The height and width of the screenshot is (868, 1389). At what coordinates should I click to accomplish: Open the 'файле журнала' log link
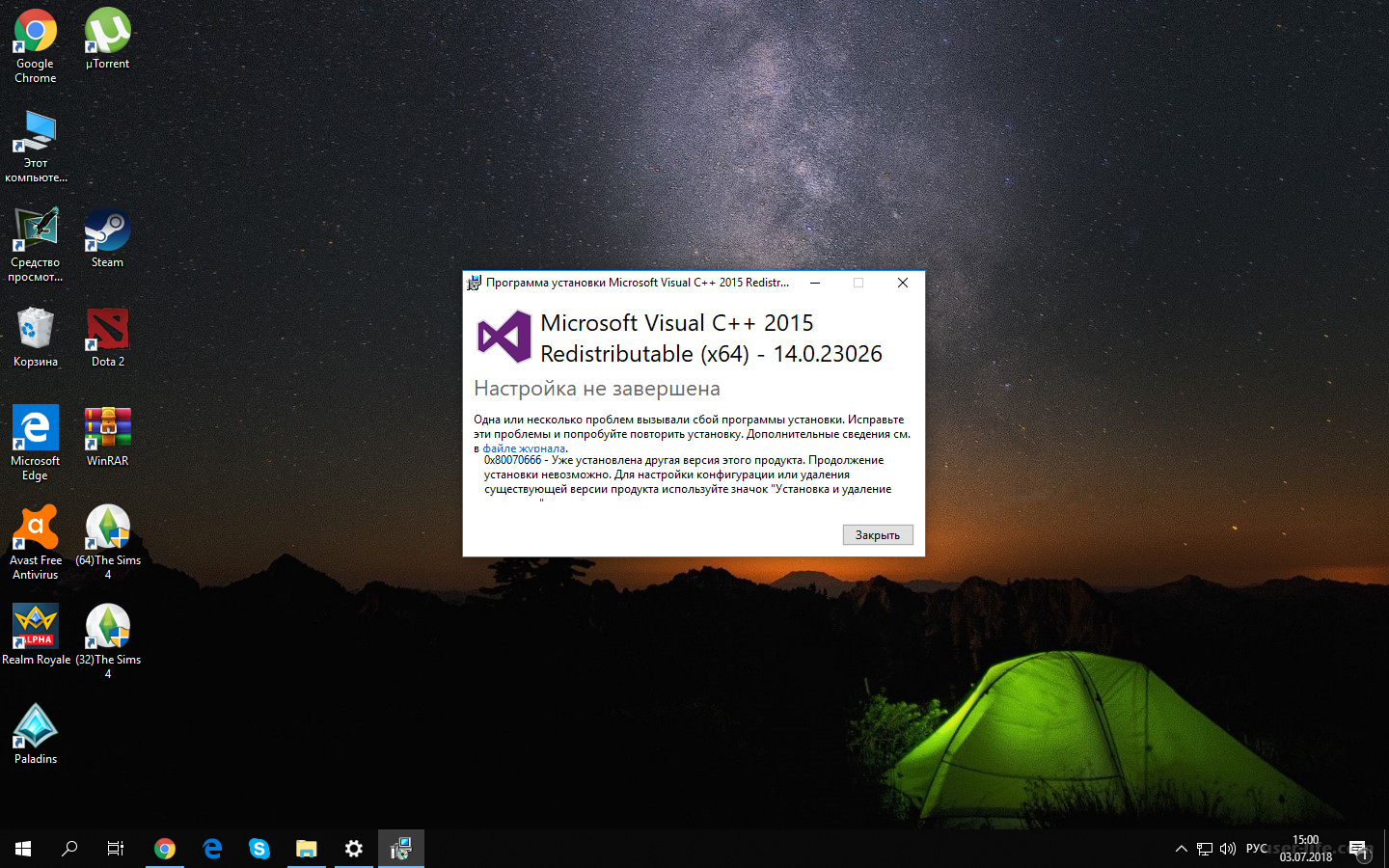[x=524, y=448]
